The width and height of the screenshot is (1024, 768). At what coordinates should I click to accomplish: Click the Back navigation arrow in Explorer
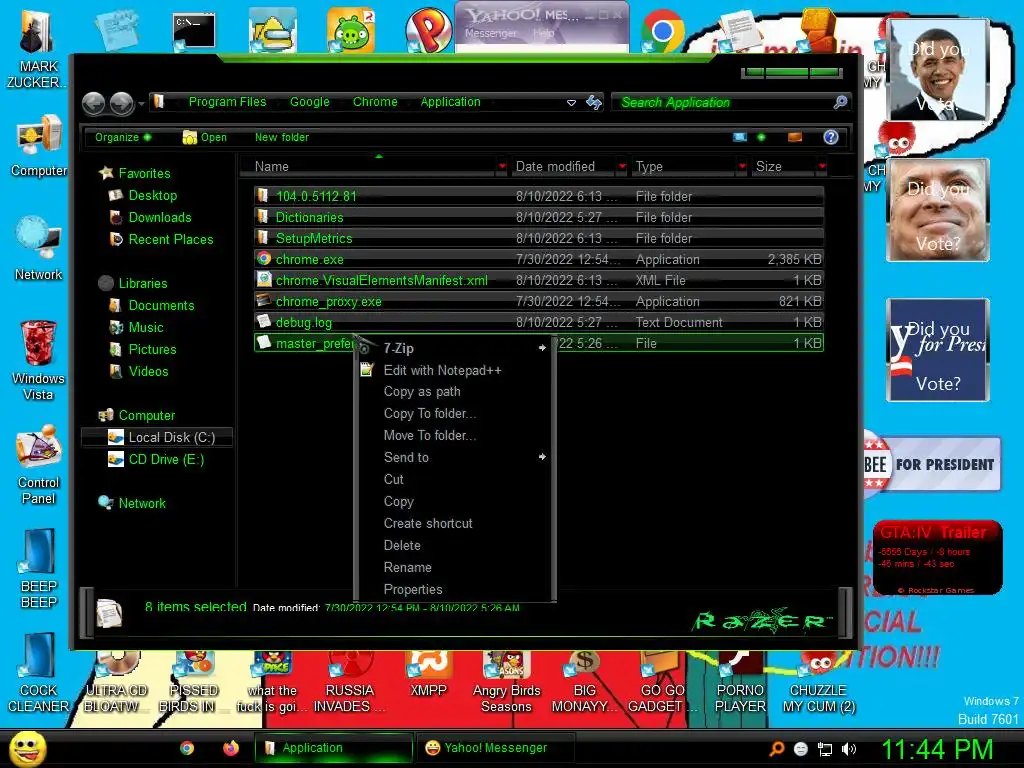click(94, 103)
